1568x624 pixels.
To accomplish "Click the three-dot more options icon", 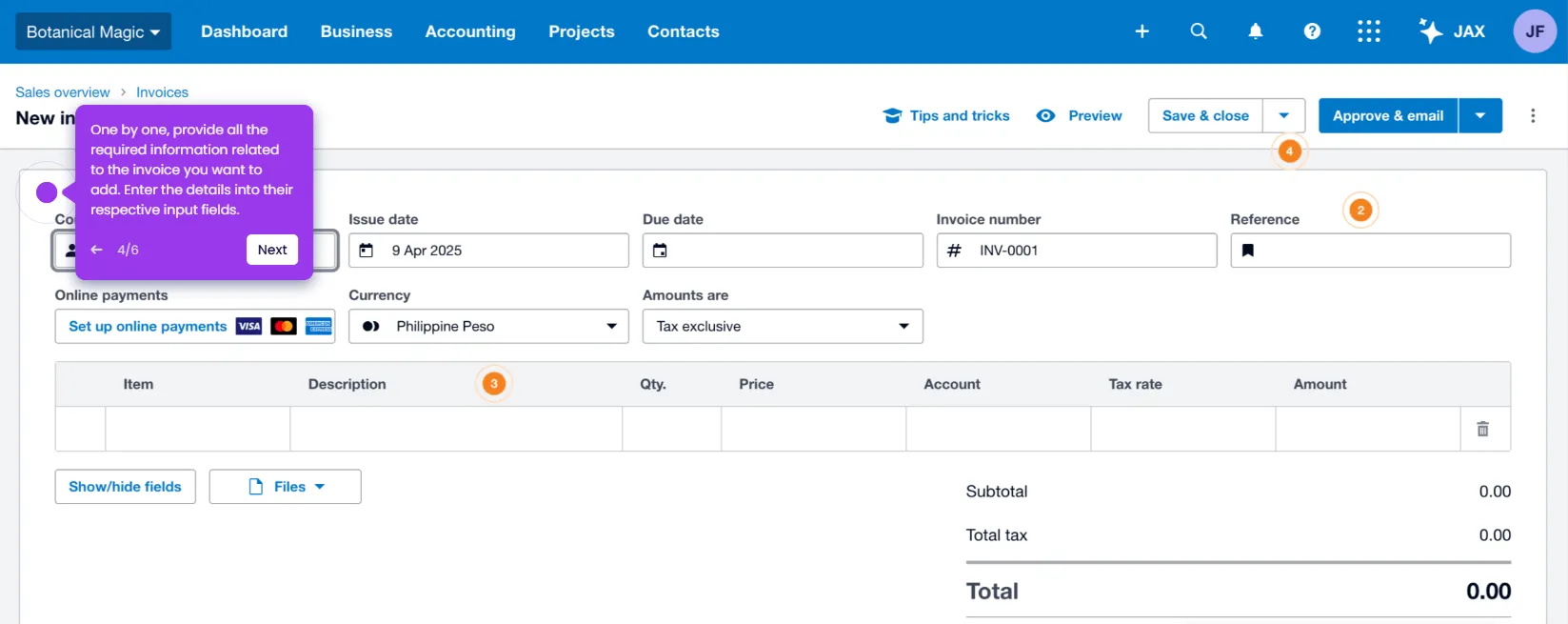I will point(1533,115).
